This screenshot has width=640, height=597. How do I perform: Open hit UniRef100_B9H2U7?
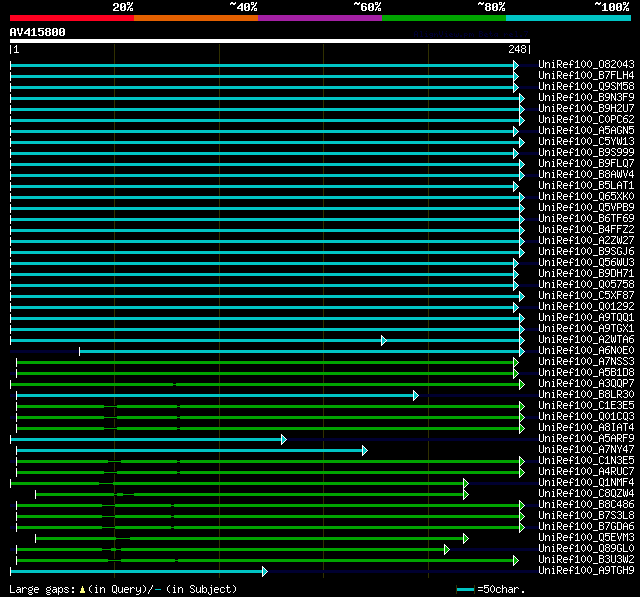point(586,109)
